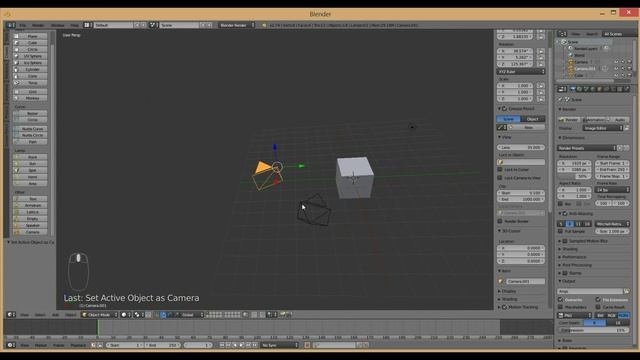Add a Cone mesh primitive

click(30, 76)
